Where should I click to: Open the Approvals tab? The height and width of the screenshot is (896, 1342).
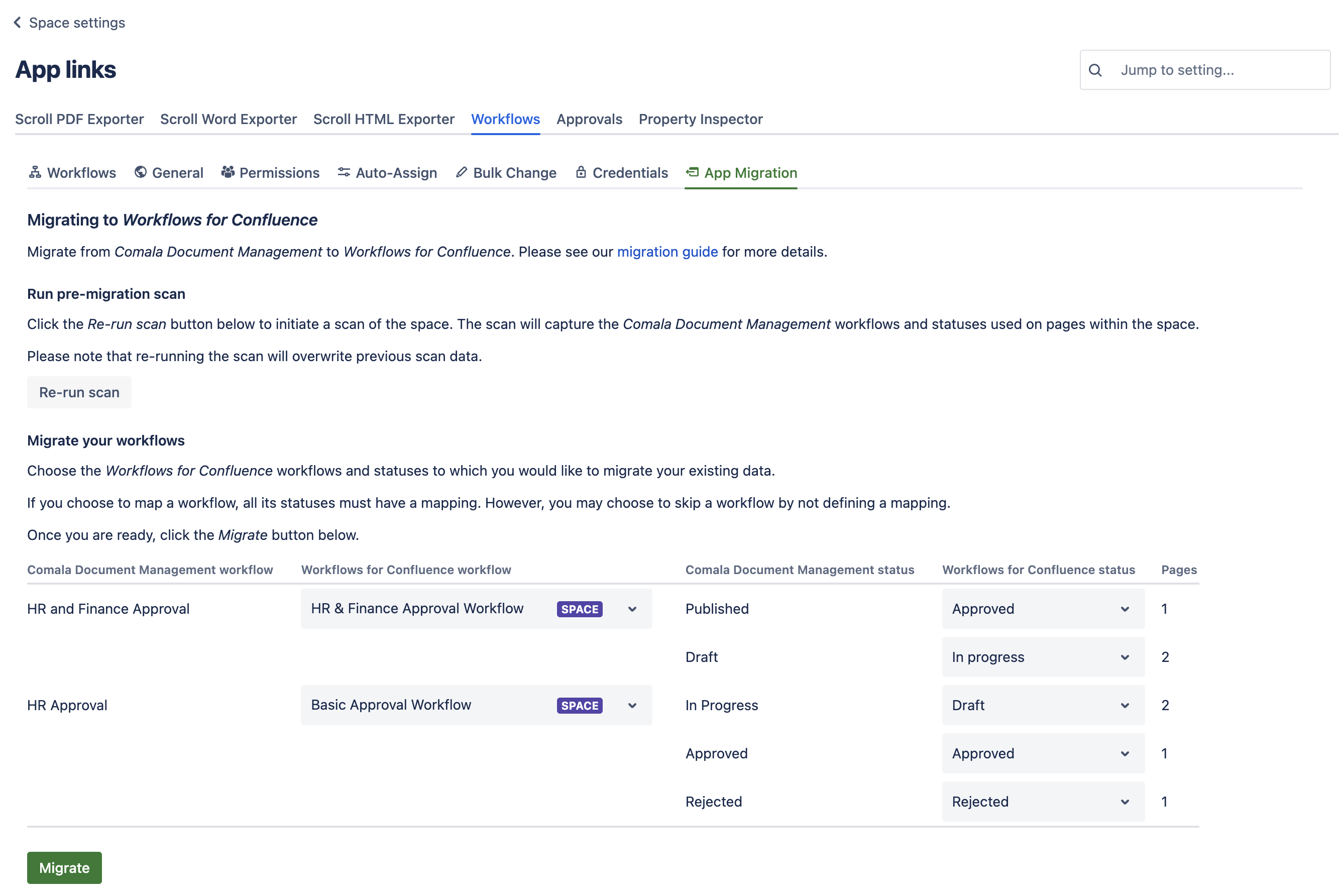(589, 119)
